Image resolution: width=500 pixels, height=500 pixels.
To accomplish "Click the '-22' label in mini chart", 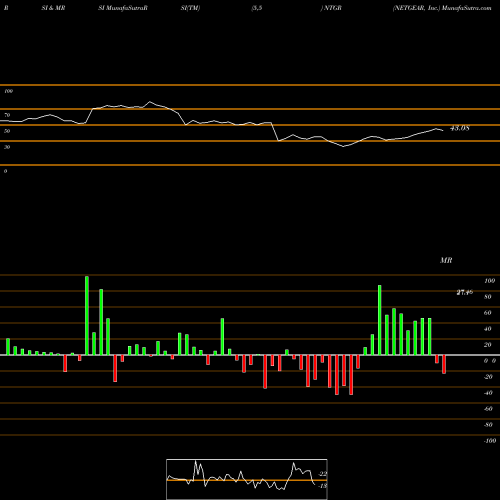I will [x=323, y=474].
